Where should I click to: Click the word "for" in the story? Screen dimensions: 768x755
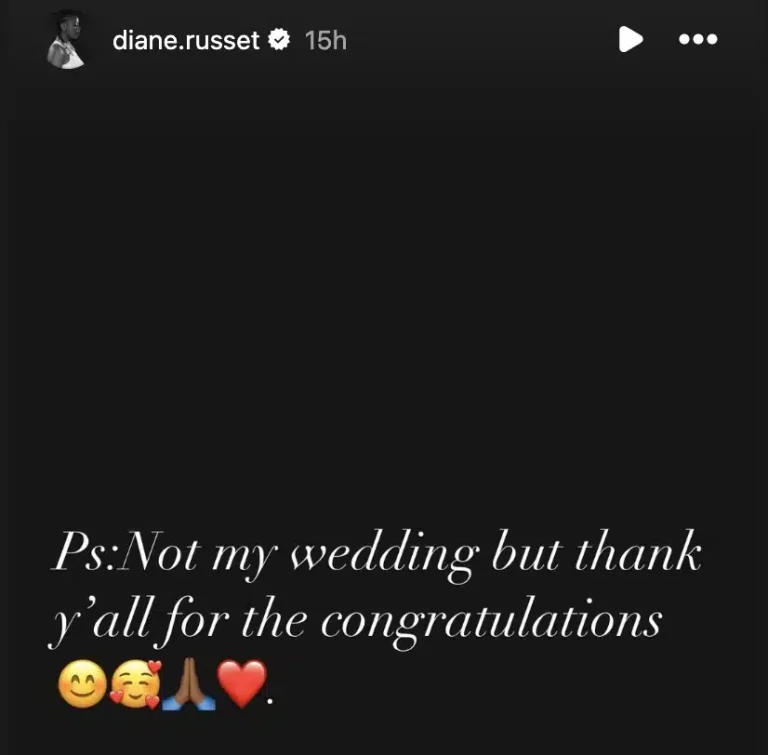tap(195, 622)
